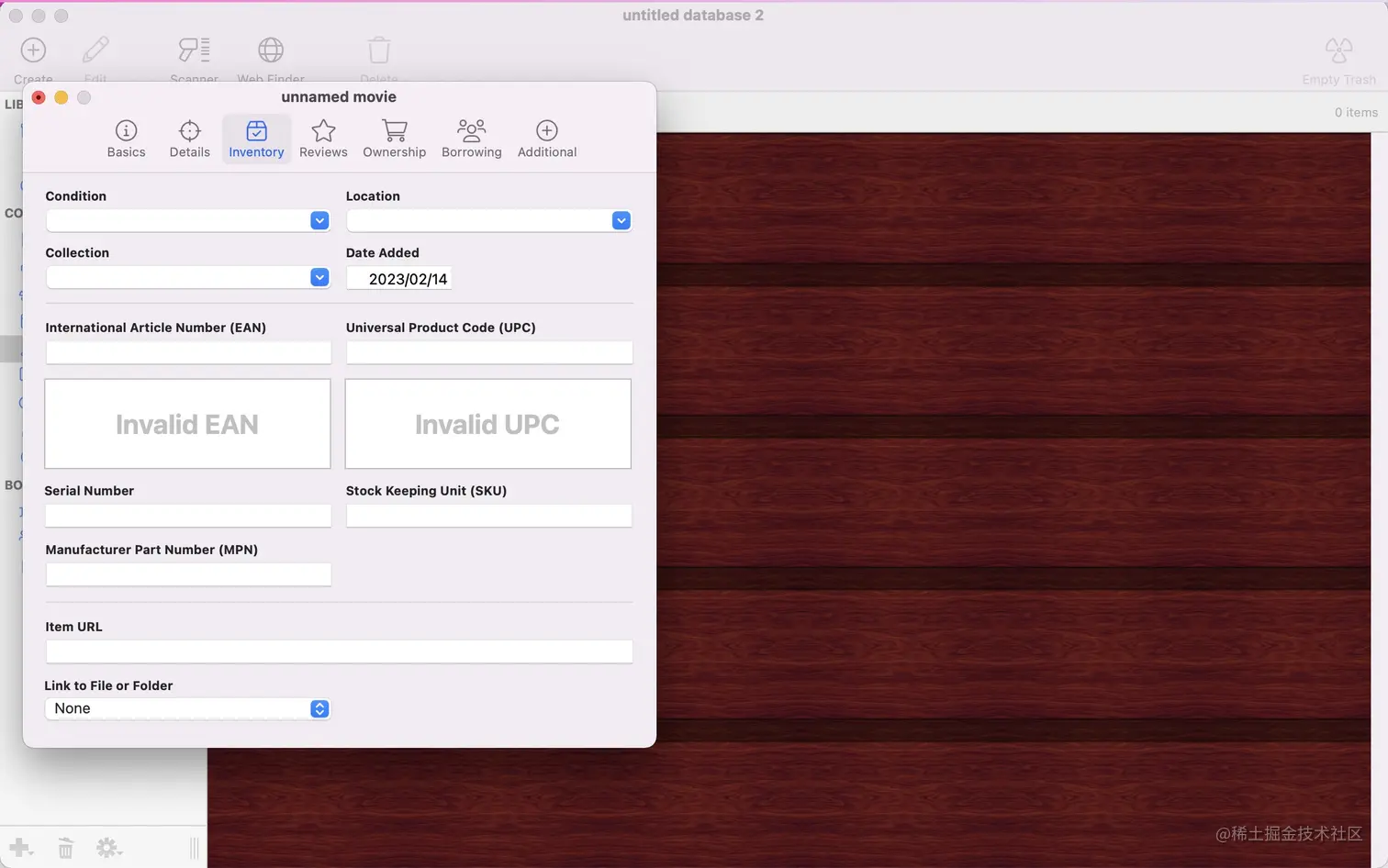
Task: Focus the Universal Product Code (UPC) field
Action: [489, 352]
